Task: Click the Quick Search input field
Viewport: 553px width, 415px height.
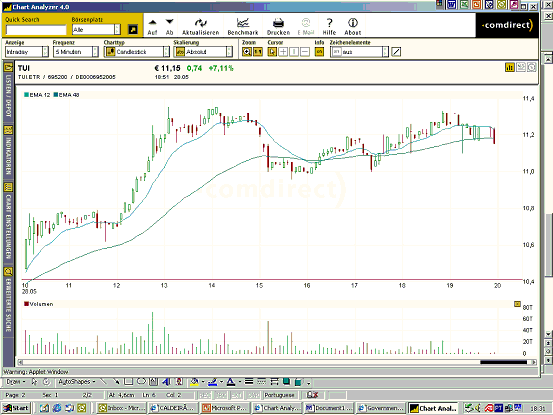Action: coord(36,30)
